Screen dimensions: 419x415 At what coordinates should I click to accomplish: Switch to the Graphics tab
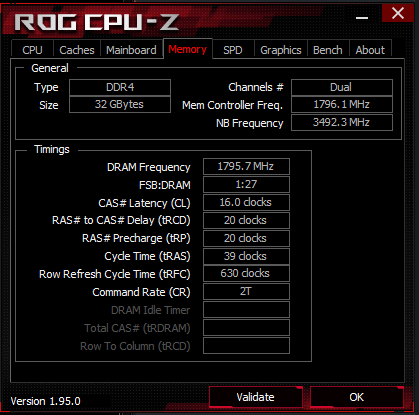(x=281, y=50)
